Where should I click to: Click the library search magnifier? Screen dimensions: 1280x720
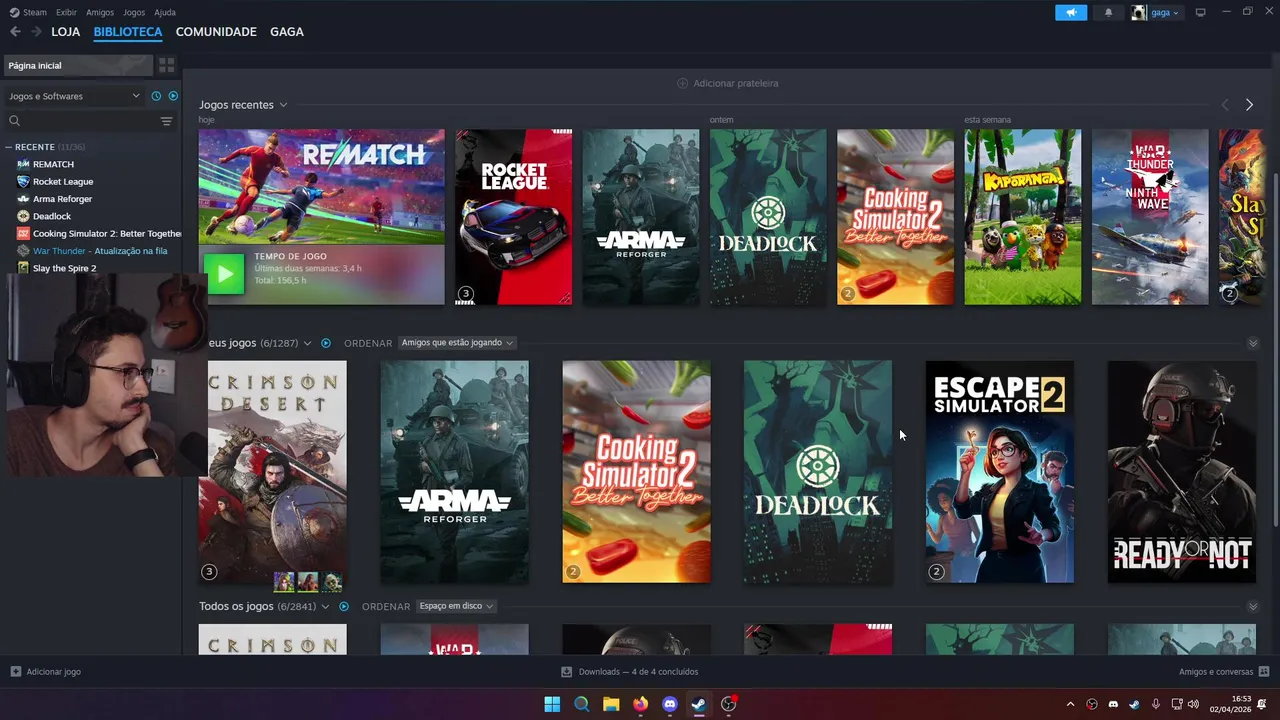pyautogui.click(x=14, y=121)
